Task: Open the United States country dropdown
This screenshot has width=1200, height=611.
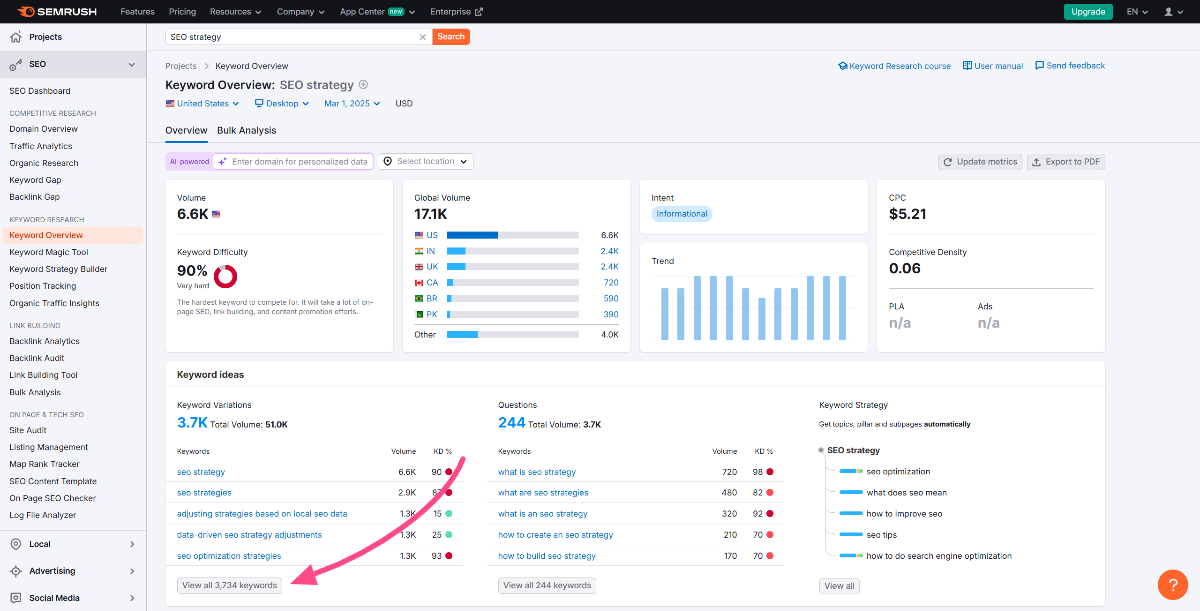Action: [202, 103]
